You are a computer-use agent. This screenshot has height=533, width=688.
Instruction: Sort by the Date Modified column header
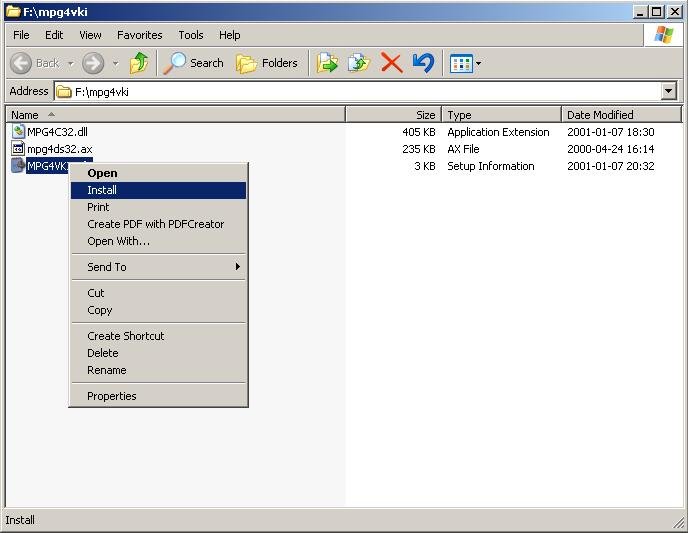pyautogui.click(x=621, y=115)
